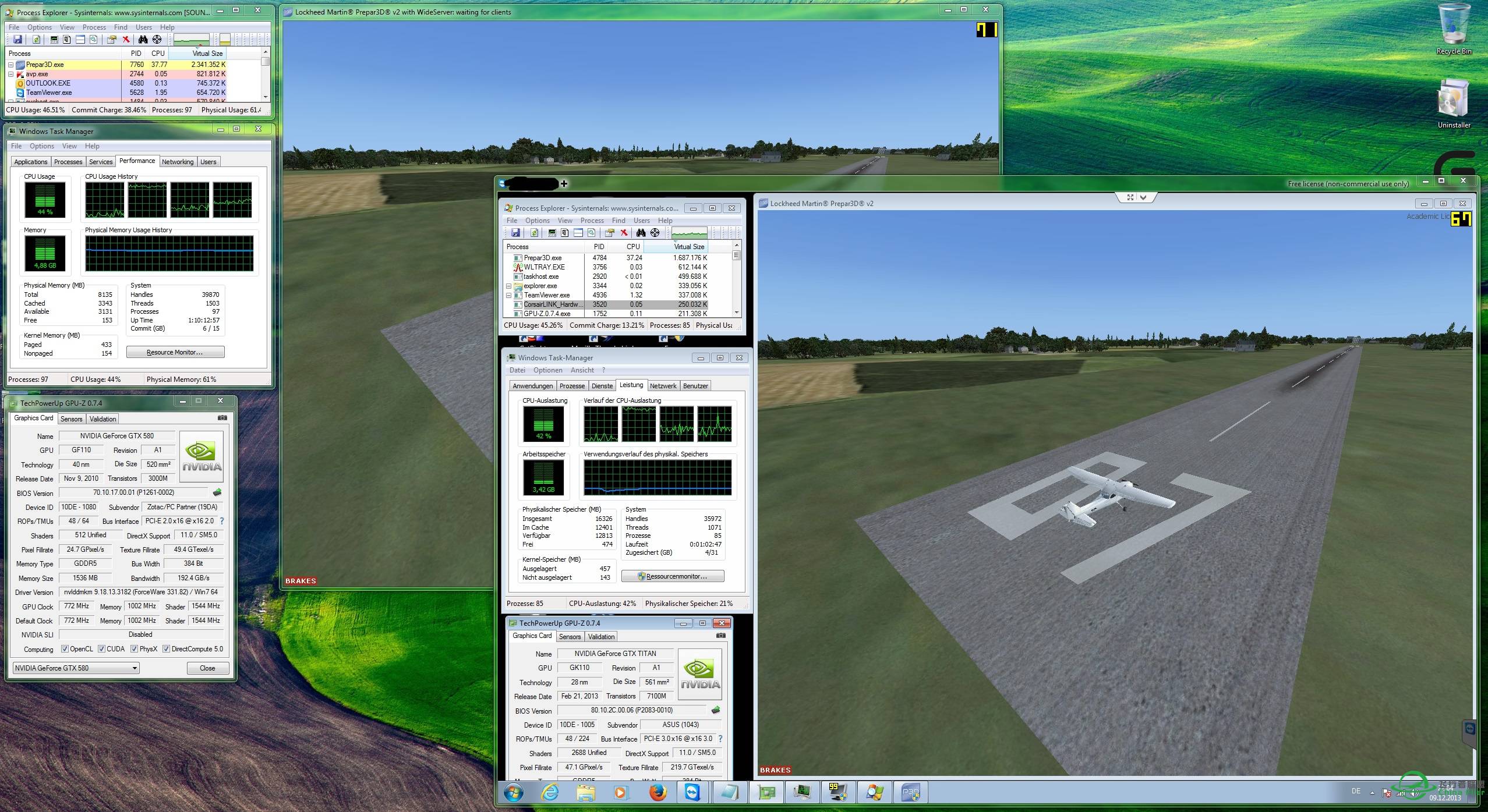
Task: Click scroll down arrow in remote Process Explorer list
Action: (x=736, y=313)
